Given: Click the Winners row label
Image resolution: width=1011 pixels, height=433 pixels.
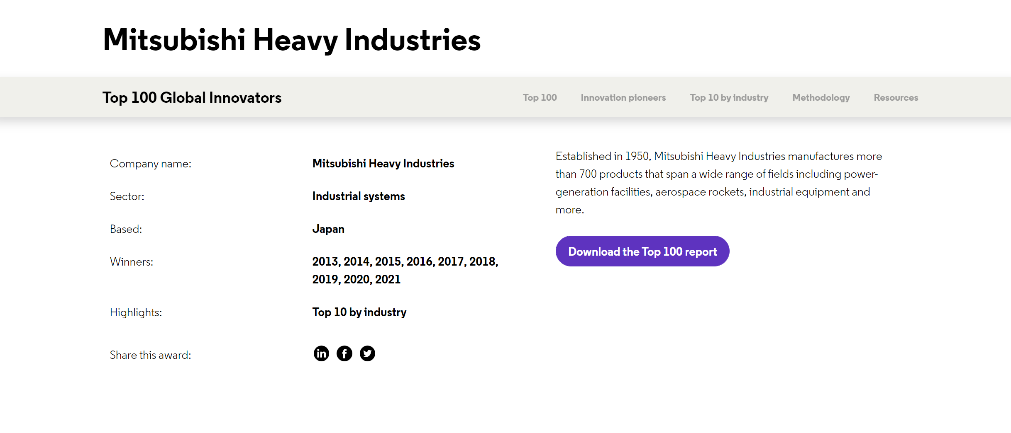Looking at the screenshot, I should pos(131,262).
